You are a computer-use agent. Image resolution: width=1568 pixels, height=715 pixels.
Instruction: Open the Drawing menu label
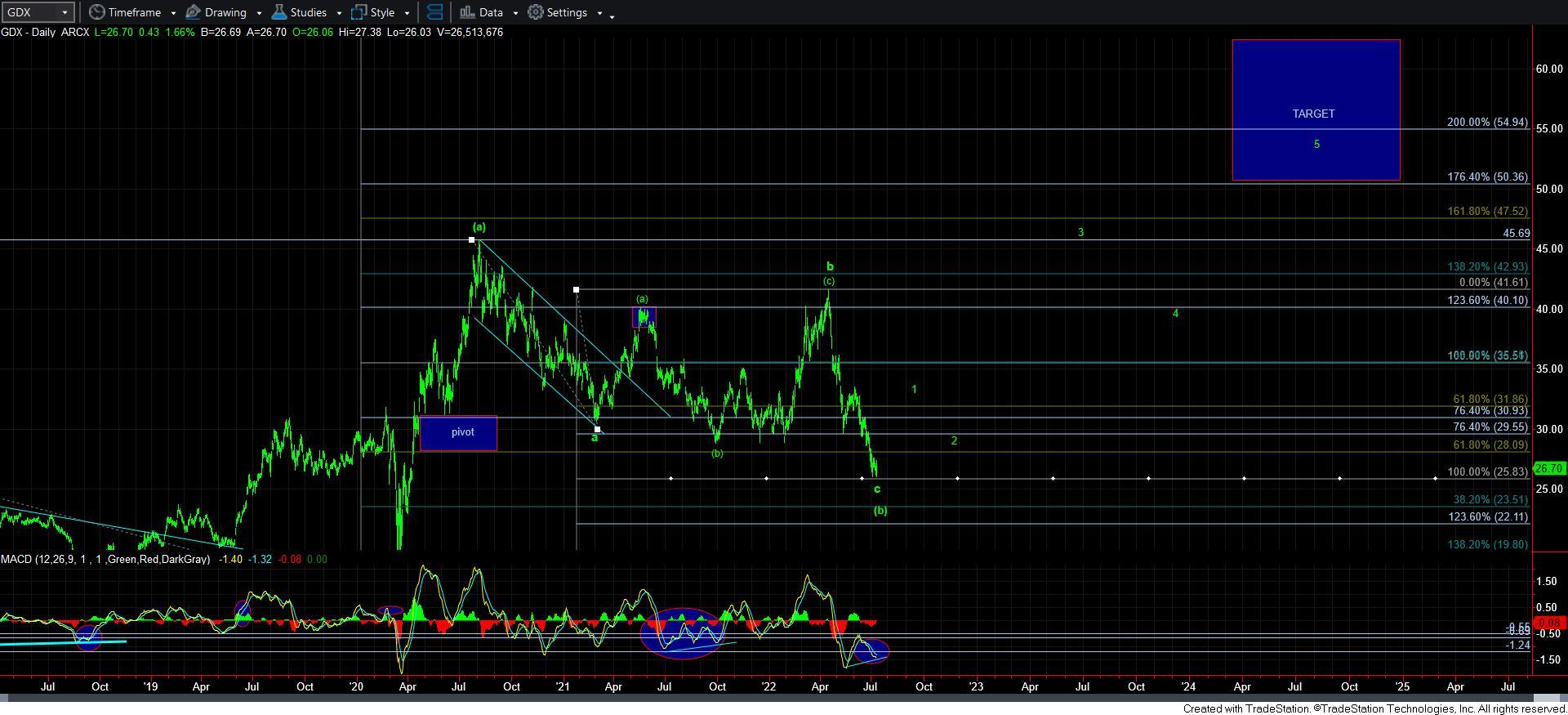(x=225, y=12)
